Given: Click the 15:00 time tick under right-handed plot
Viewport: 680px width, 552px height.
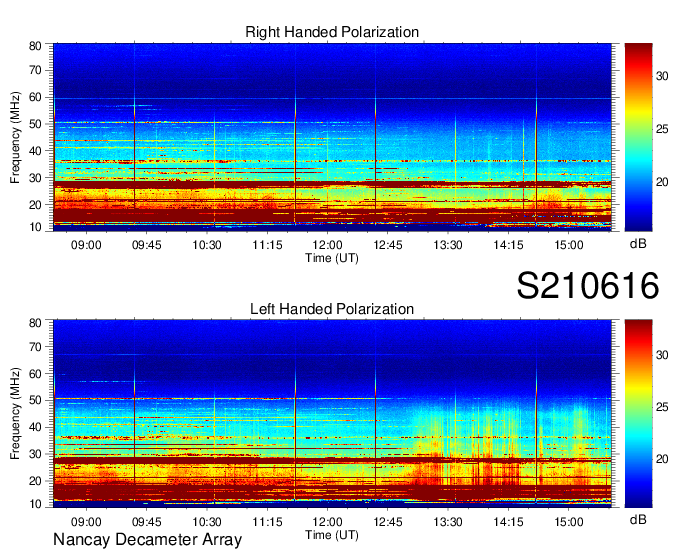Looking at the screenshot, I should [569, 245].
